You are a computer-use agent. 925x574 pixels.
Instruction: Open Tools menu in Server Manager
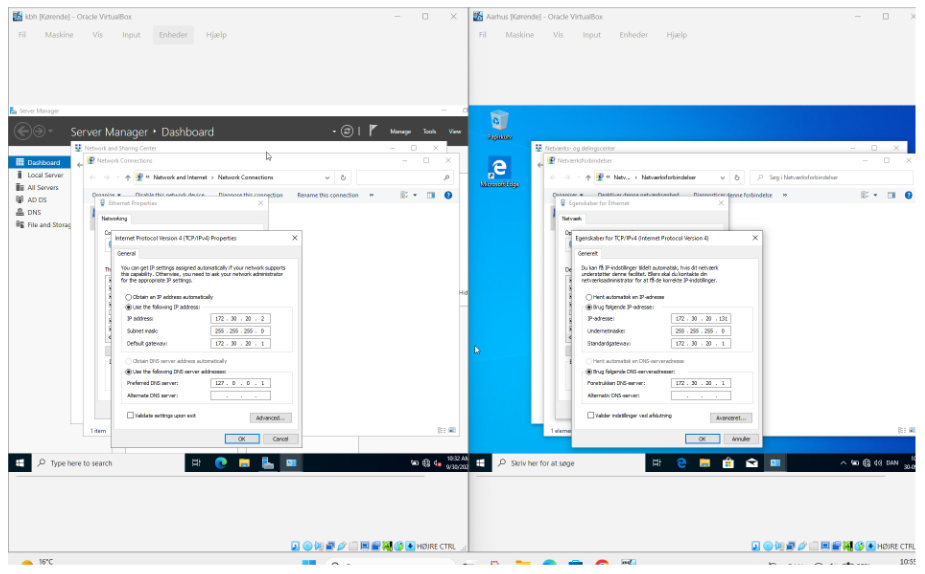tap(429, 132)
